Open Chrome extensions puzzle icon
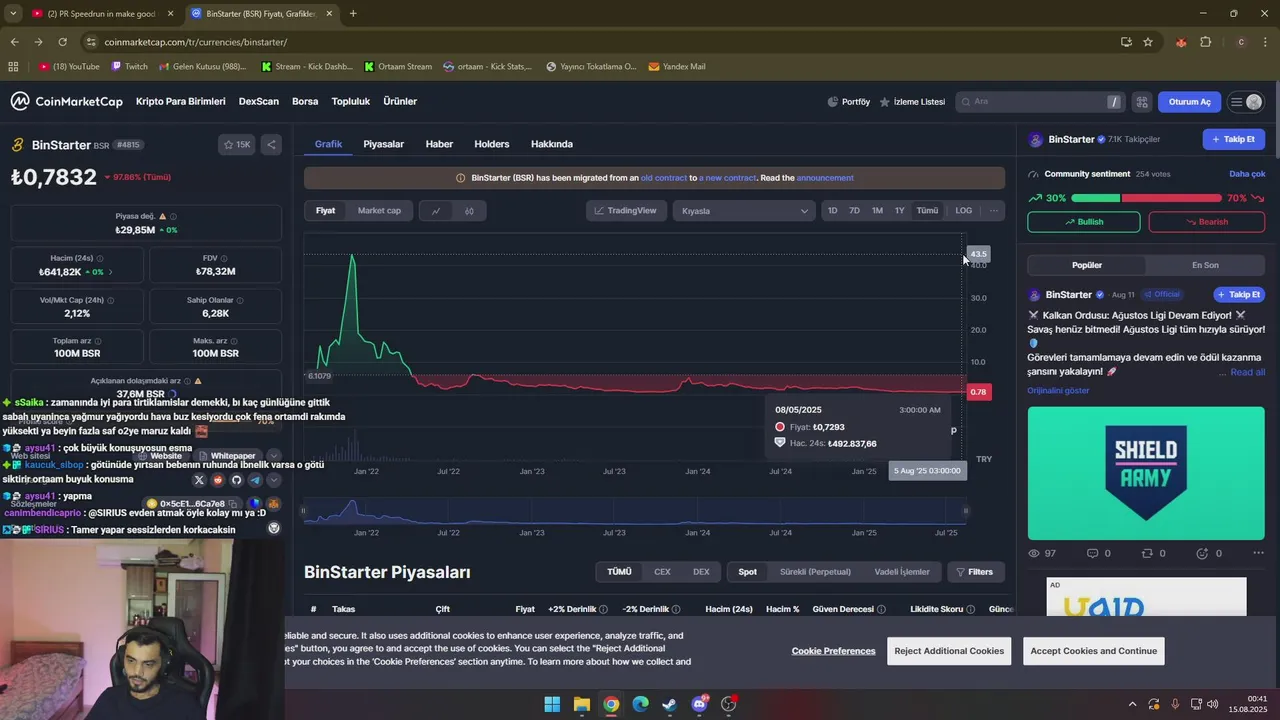This screenshot has height=720, width=1280. [x=1205, y=42]
